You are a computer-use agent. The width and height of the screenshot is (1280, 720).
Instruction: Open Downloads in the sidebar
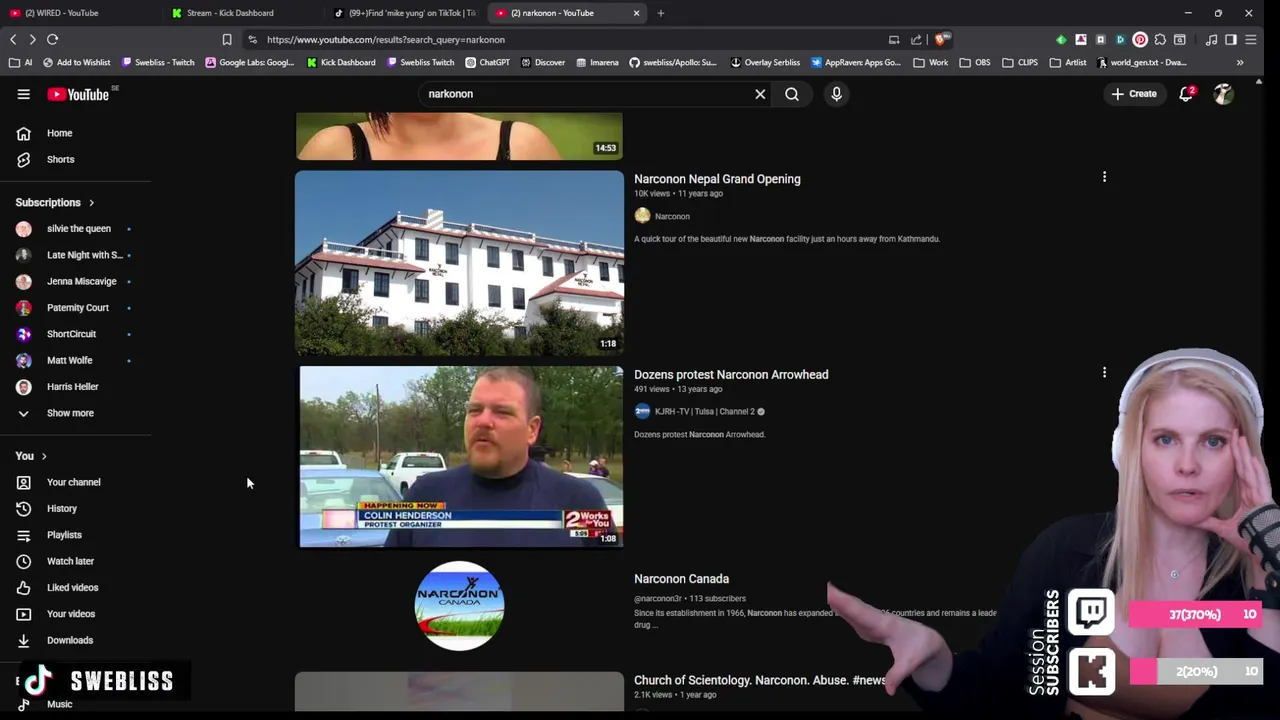pos(69,640)
